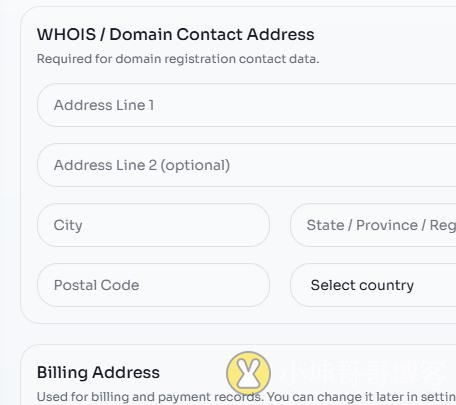This screenshot has height=405, width=456.
Task: Click the WHOIS / Domain Contact Address heading
Action: (176, 34)
